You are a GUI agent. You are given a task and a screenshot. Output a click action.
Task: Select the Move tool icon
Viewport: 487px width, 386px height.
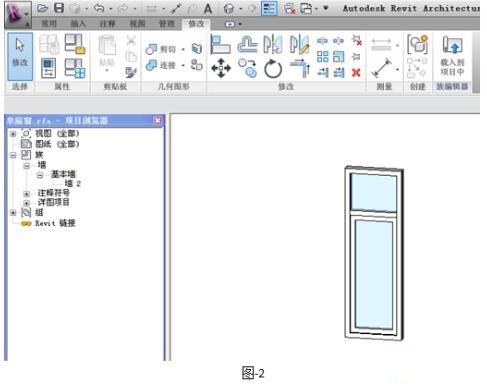click(221, 68)
